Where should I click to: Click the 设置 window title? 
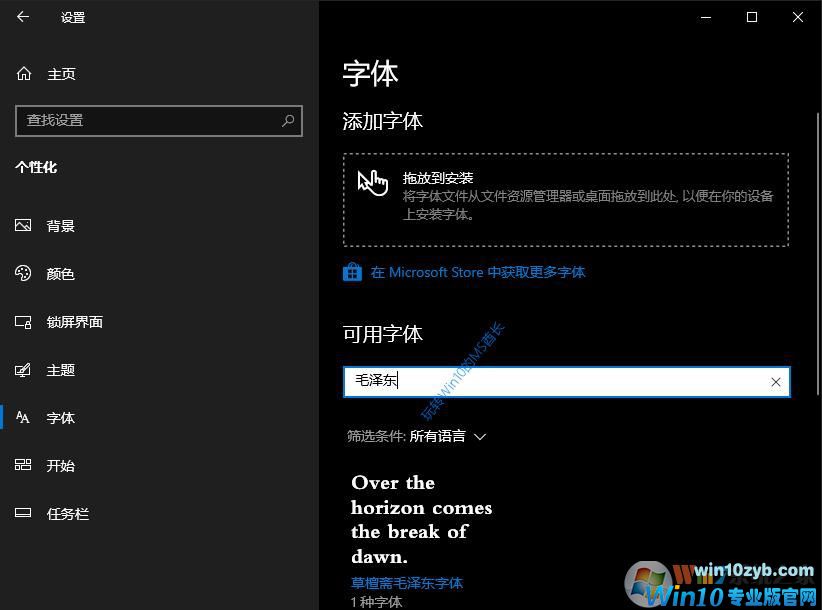point(73,17)
